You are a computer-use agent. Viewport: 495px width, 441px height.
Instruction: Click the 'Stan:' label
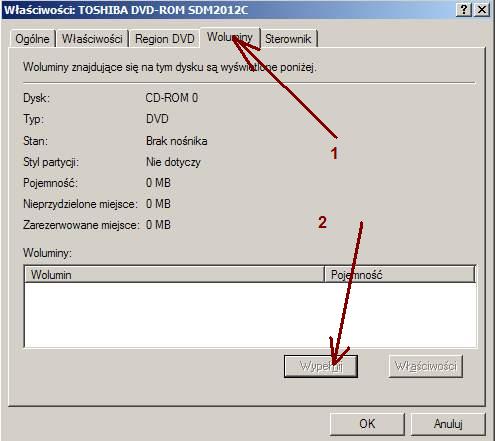tap(35, 141)
